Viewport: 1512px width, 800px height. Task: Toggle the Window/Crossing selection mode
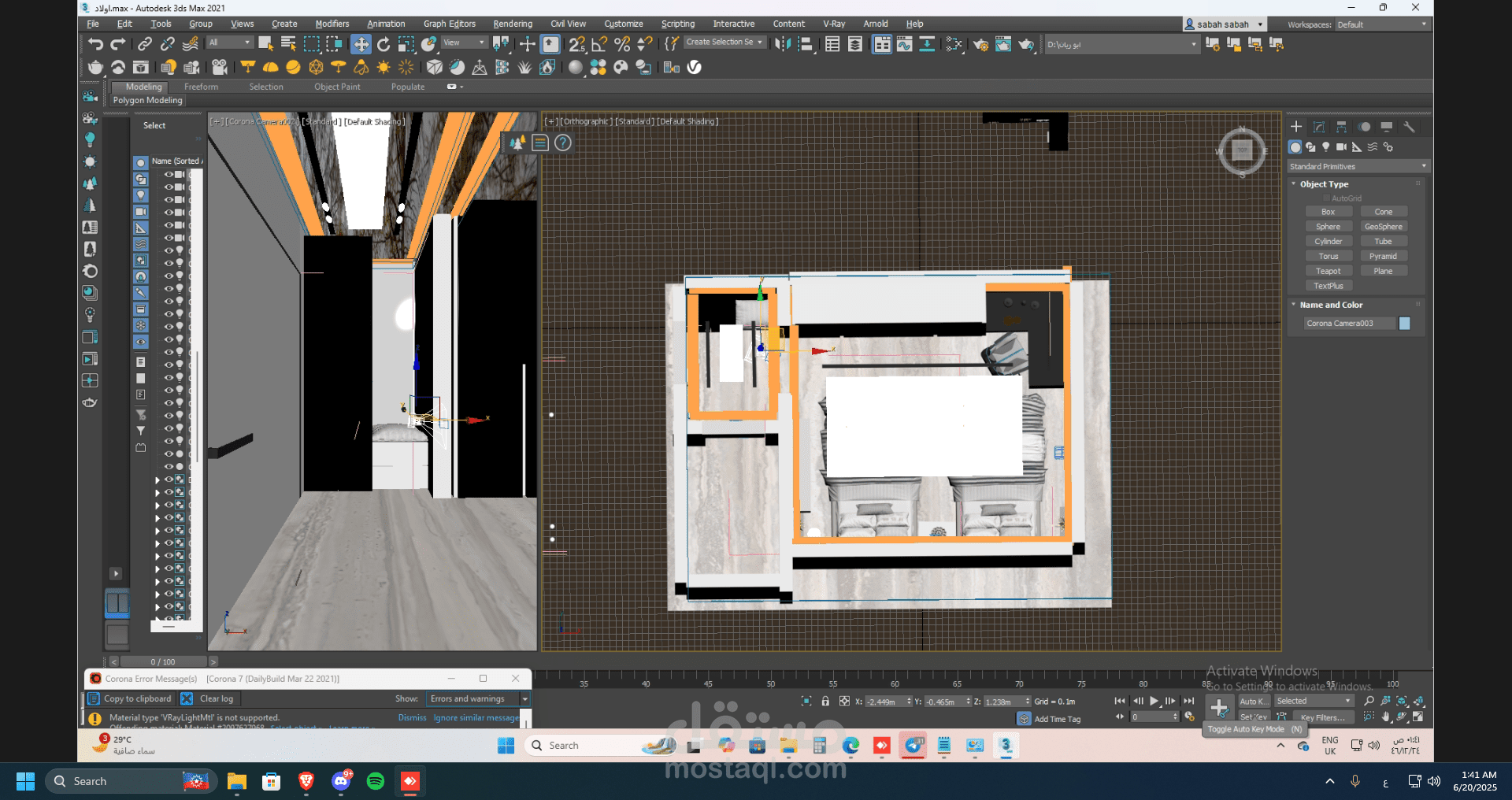(334, 44)
